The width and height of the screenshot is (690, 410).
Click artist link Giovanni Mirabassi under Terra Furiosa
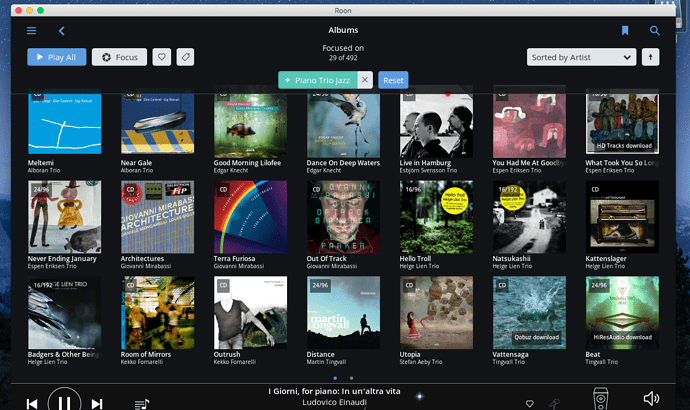click(x=239, y=266)
